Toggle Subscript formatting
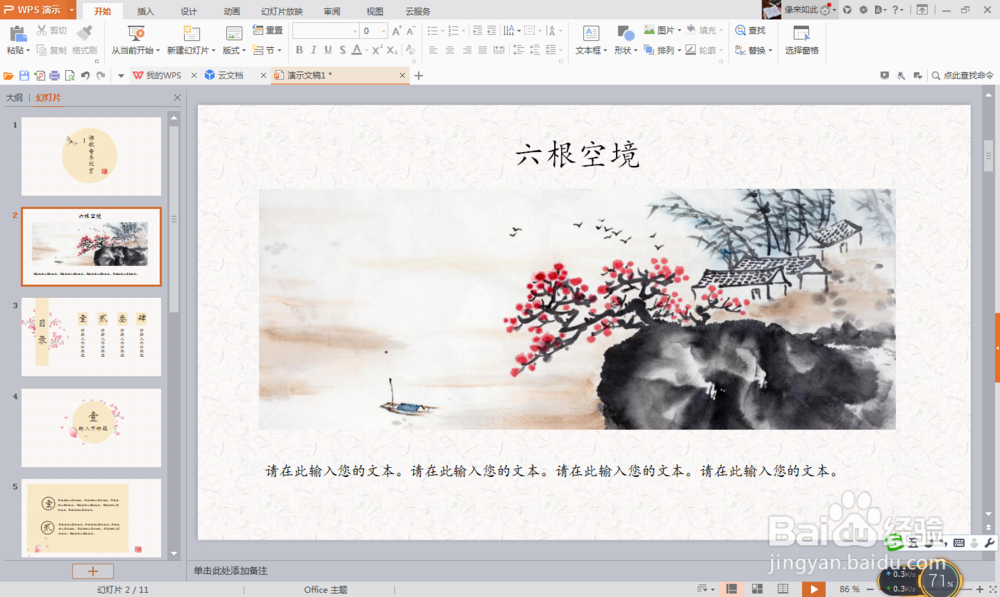 392,50
